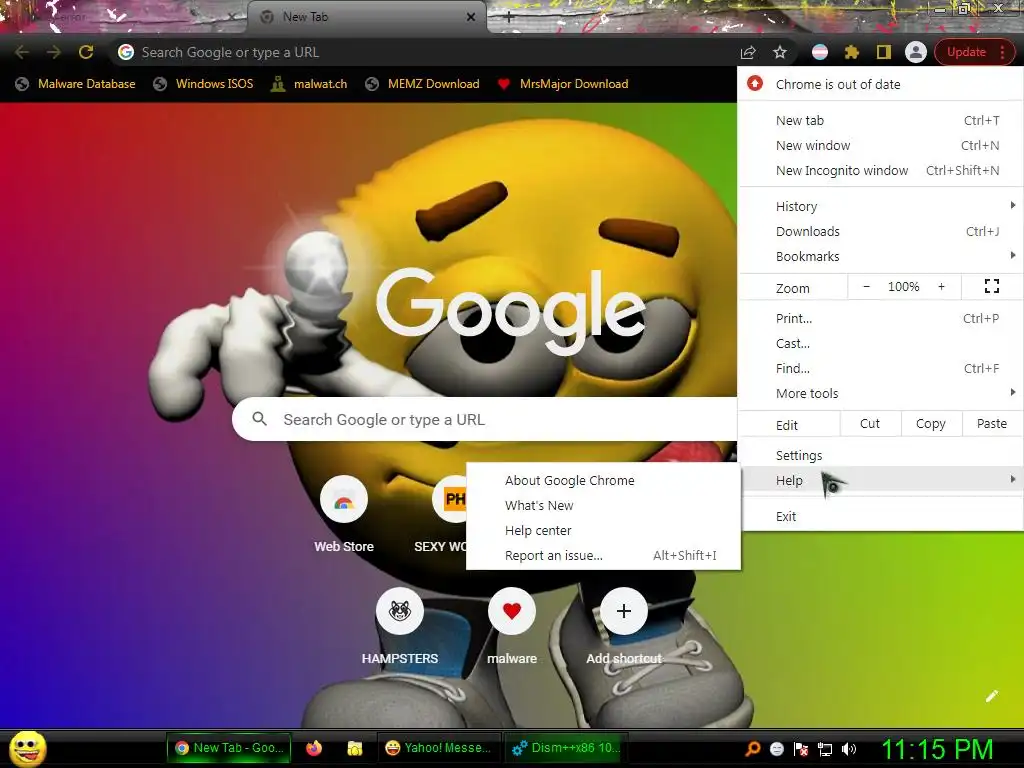Open Help center

pyautogui.click(x=603, y=530)
